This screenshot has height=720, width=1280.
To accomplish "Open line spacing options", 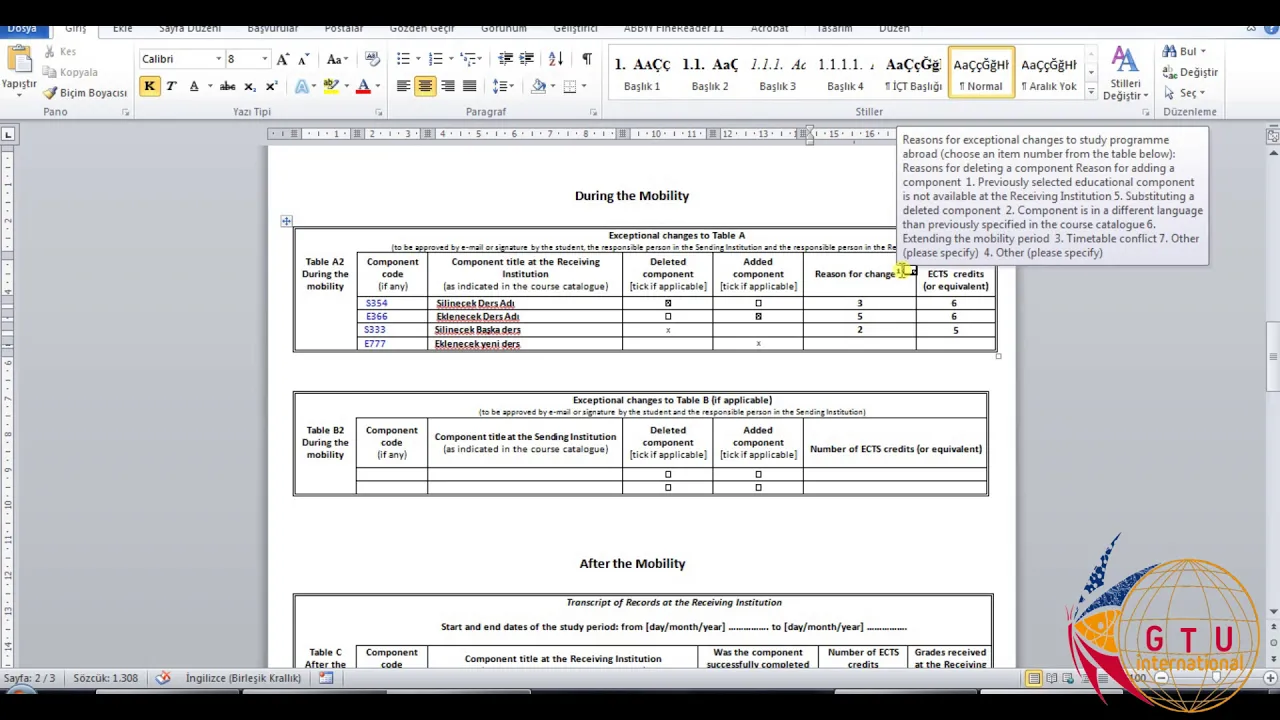I will pyautogui.click(x=503, y=87).
